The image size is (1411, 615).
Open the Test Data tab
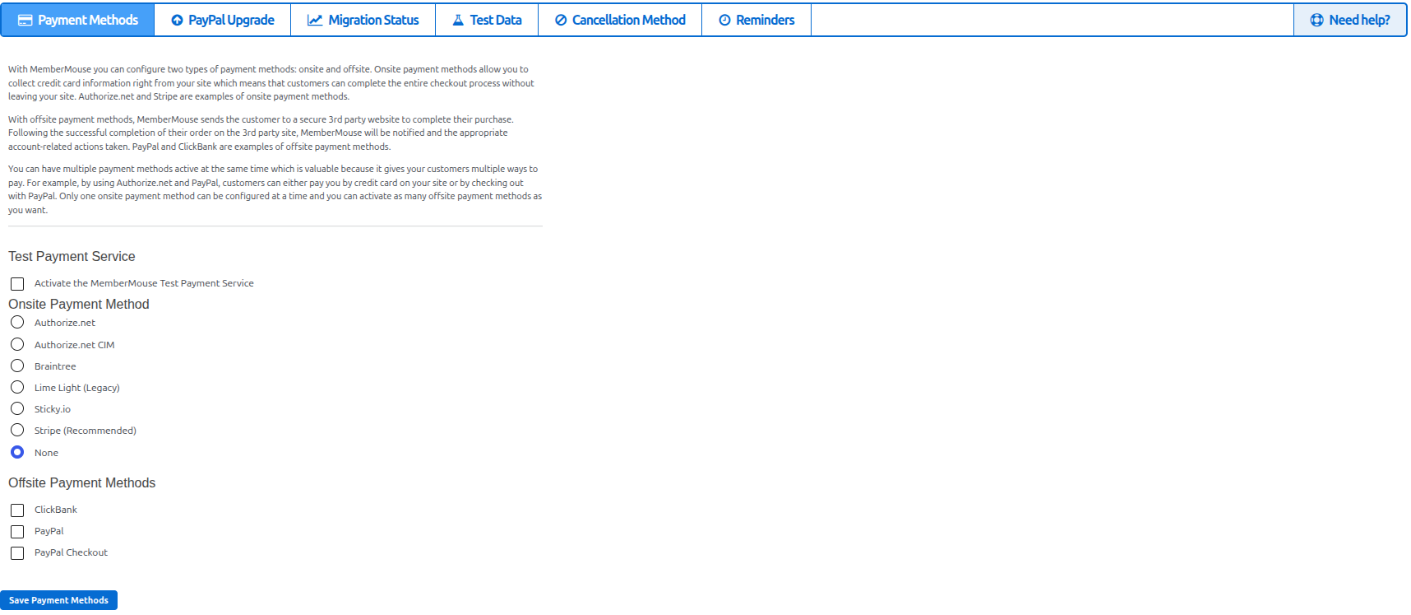487,20
